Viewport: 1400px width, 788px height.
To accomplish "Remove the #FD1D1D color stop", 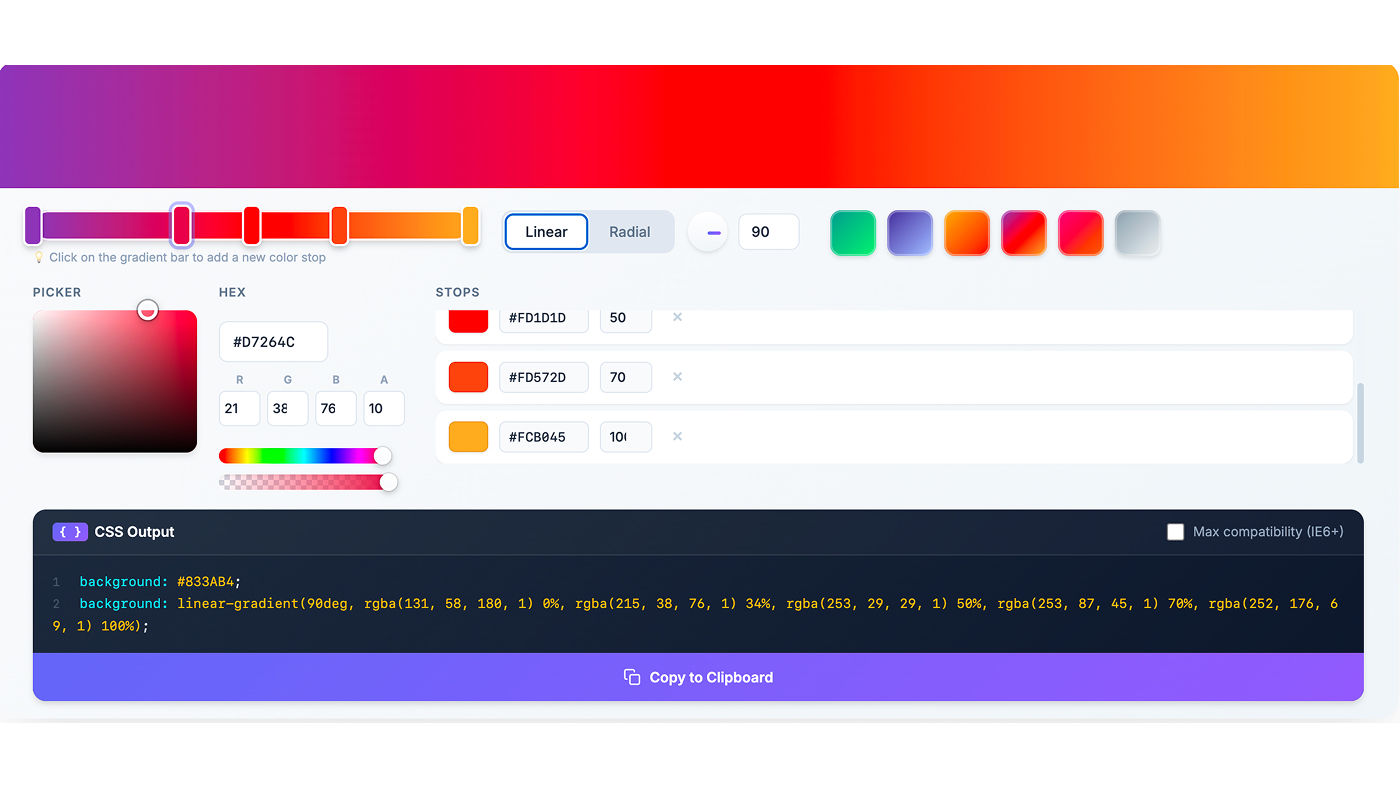I will 677,317.
